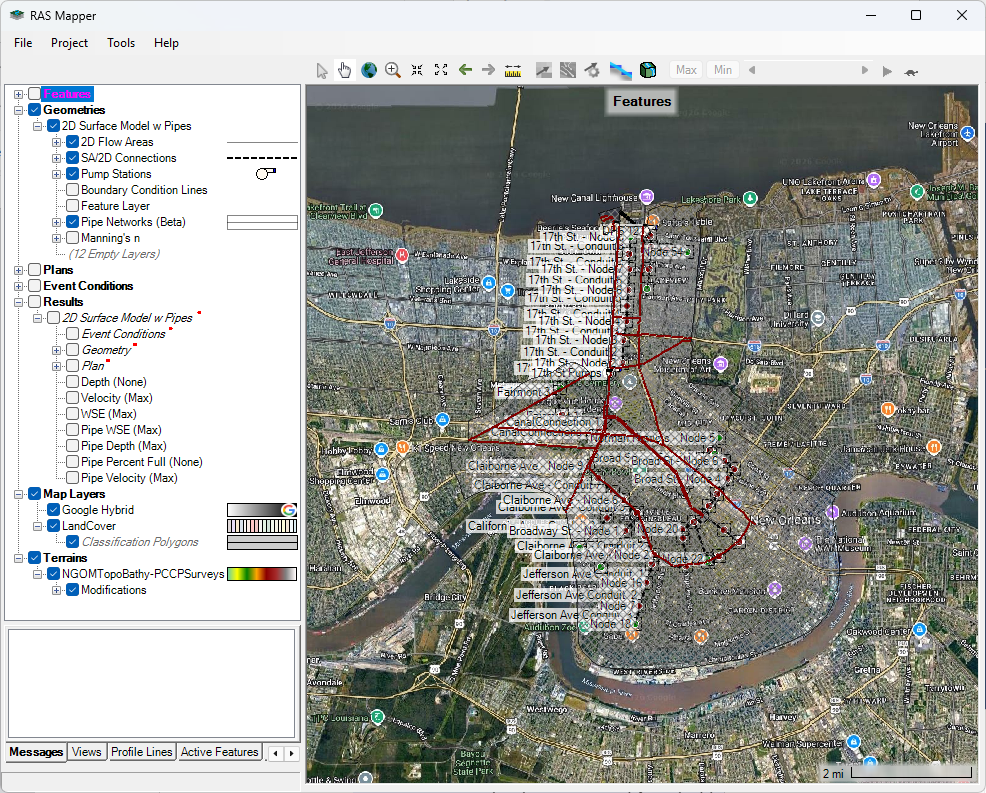Activate the pan hand tool
986x793 pixels.
click(x=345, y=70)
